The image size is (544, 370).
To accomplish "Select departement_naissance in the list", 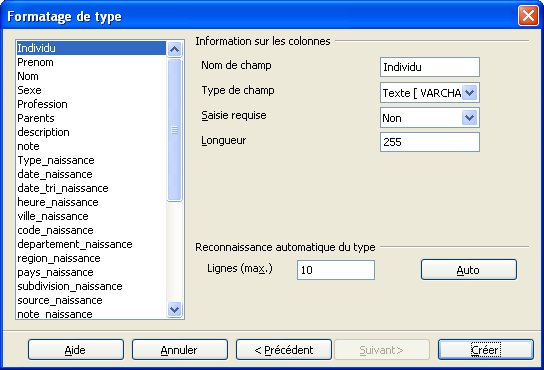I will click(x=91, y=244).
